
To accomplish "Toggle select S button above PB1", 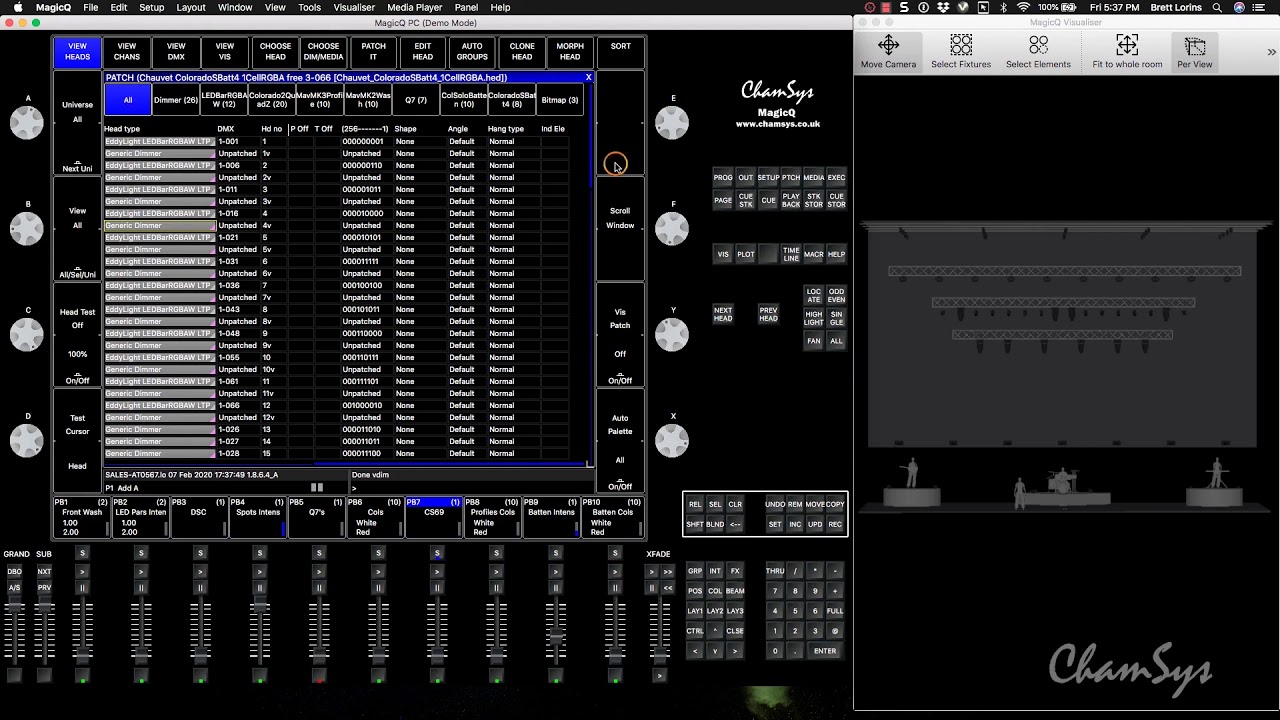I will [82, 553].
